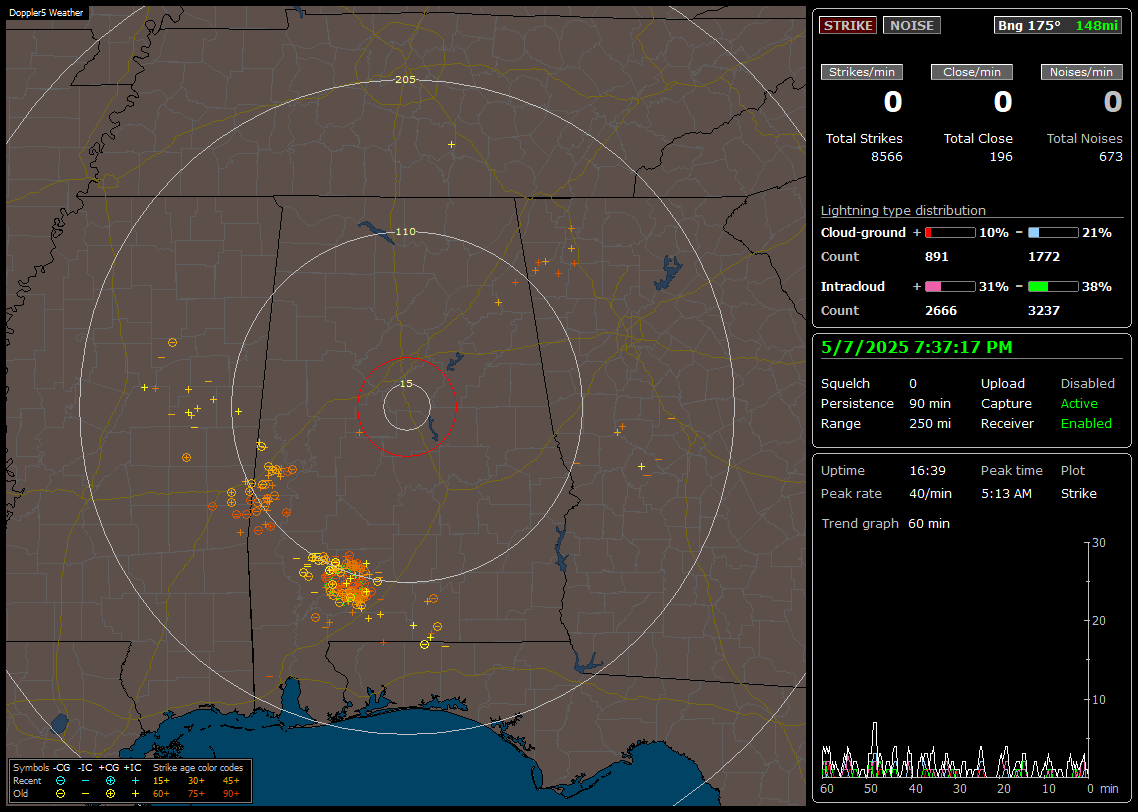Click the Old +IC yellow plus legend symbol
1138x812 pixels.
[135, 794]
